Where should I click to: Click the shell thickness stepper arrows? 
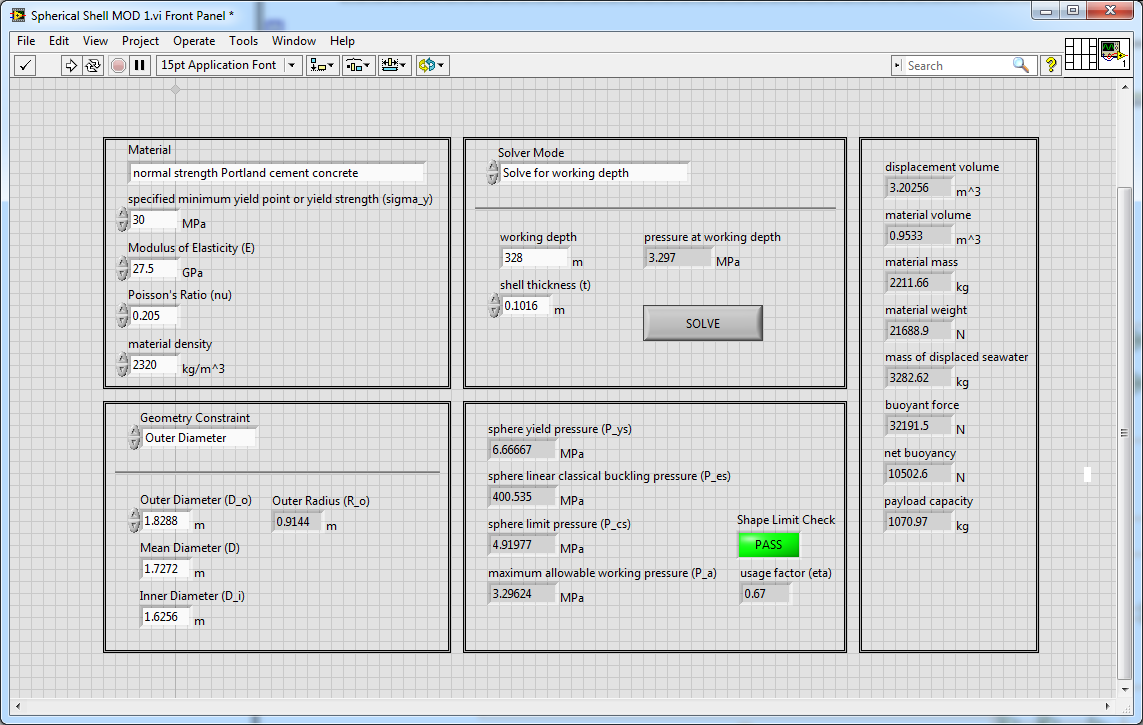coord(495,306)
